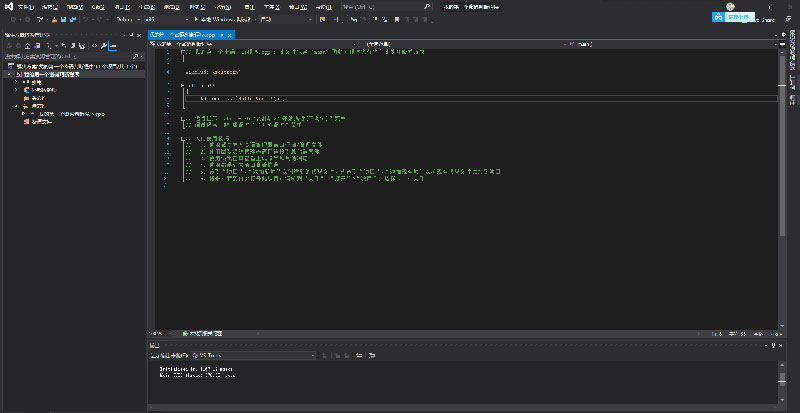Click the Solution Explorer search box

coord(65,56)
